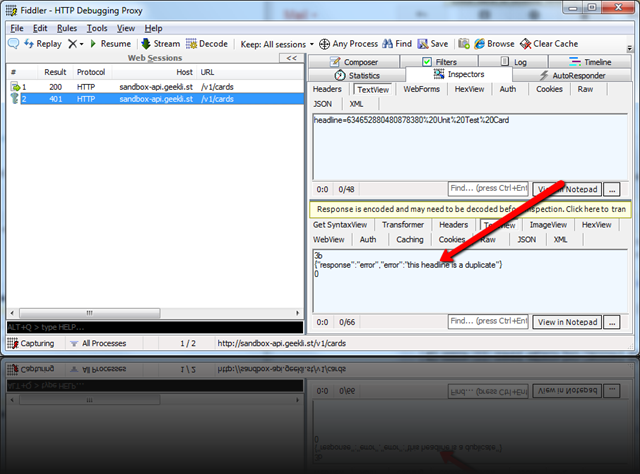Toggle Capturing in the status bar

(31, 343)
